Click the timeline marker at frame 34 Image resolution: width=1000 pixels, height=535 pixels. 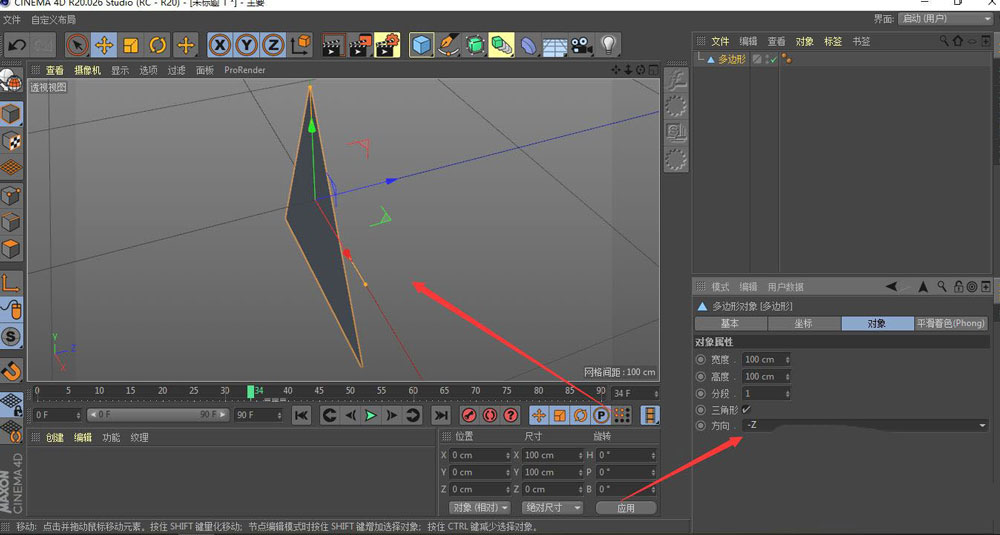click(251, 392)
